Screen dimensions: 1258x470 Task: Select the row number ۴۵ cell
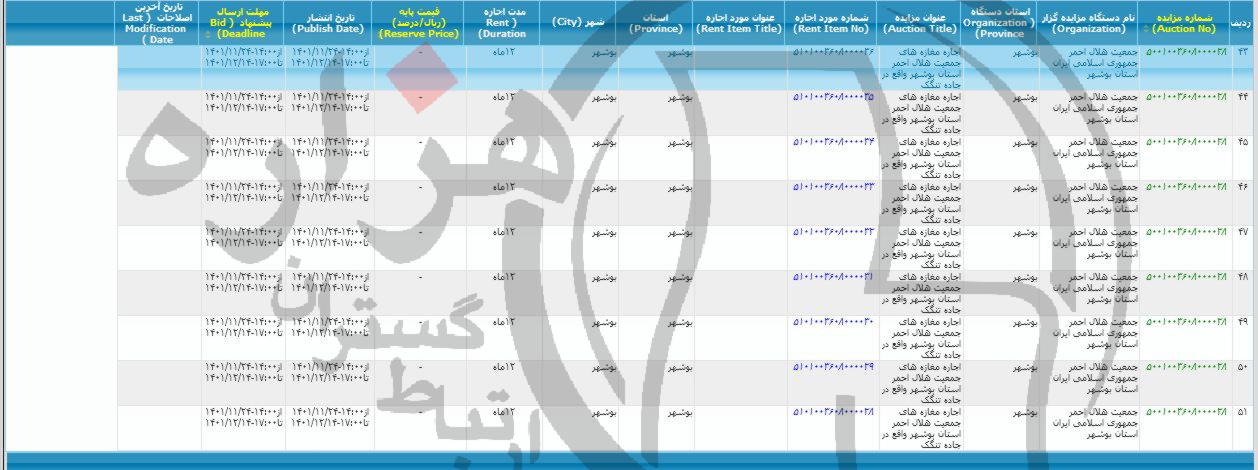pos(1244,158)
